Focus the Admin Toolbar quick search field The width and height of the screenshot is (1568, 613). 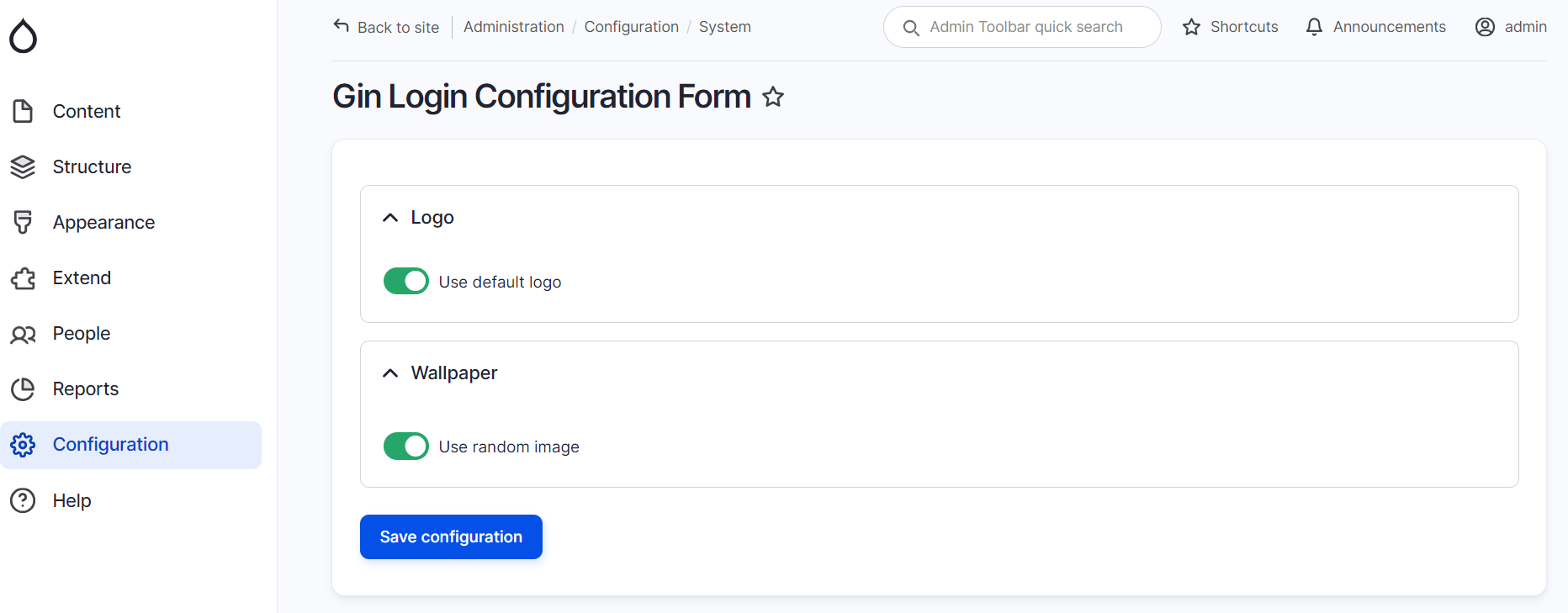tap(1025, 27)
